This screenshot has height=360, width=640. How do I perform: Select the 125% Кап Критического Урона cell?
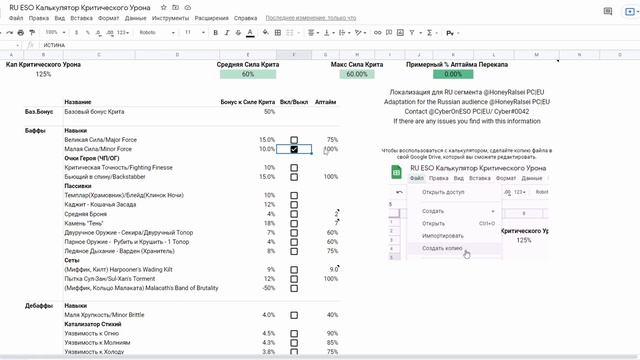tap(43, 74)
